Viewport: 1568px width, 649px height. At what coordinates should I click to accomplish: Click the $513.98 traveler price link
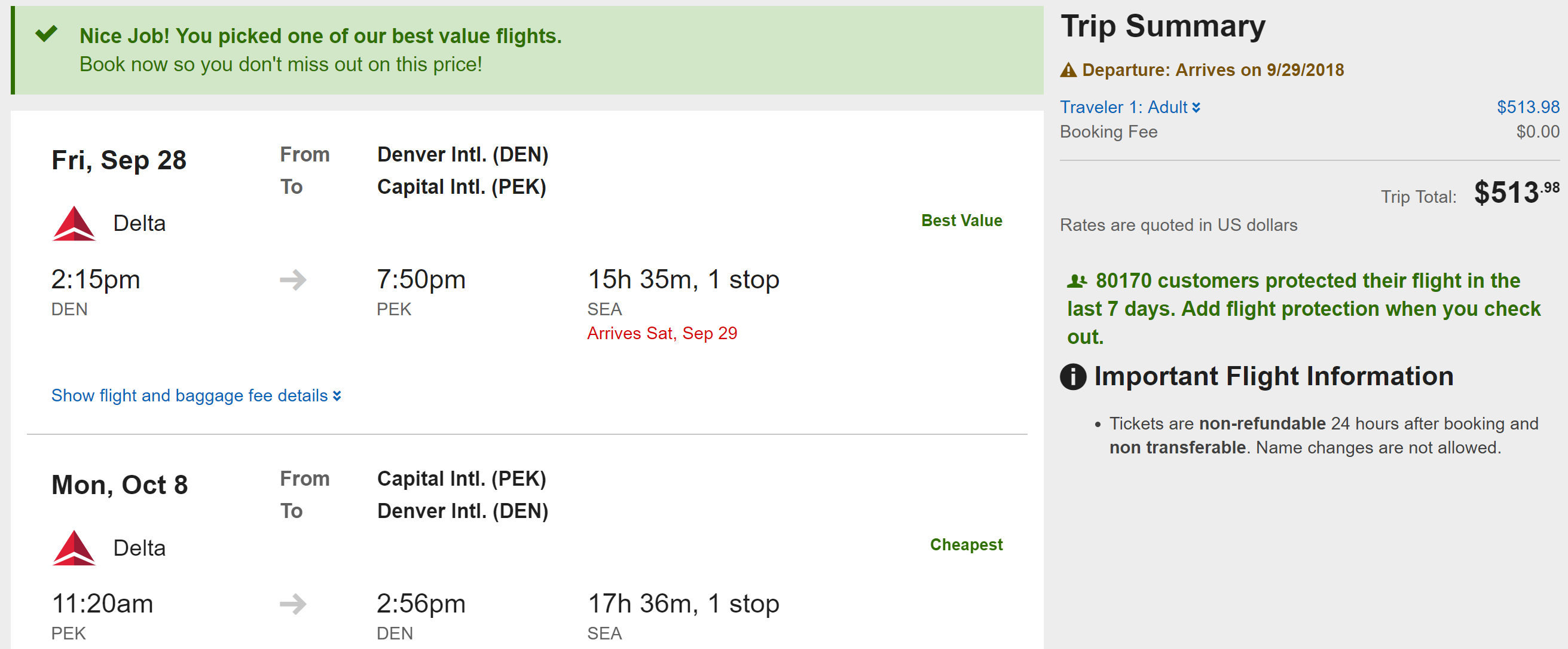[1528, 108]
